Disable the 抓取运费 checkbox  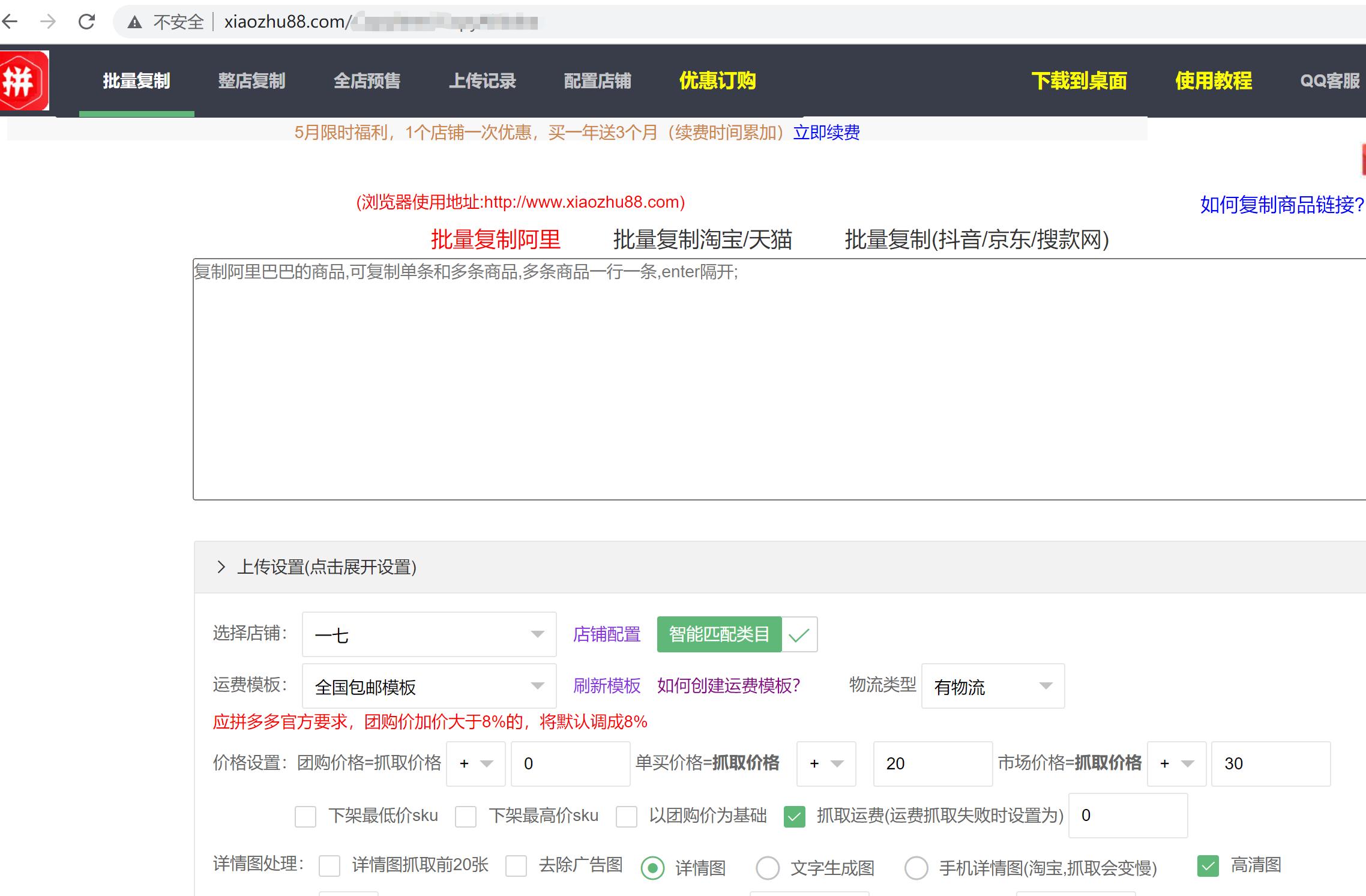point(794,816)
